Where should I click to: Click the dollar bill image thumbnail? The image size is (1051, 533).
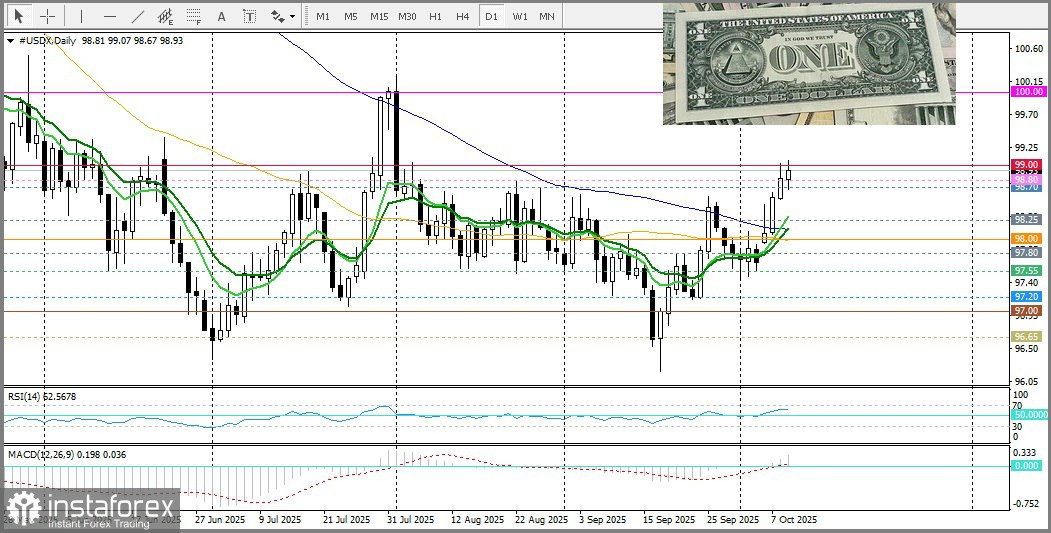pos(808,63)
